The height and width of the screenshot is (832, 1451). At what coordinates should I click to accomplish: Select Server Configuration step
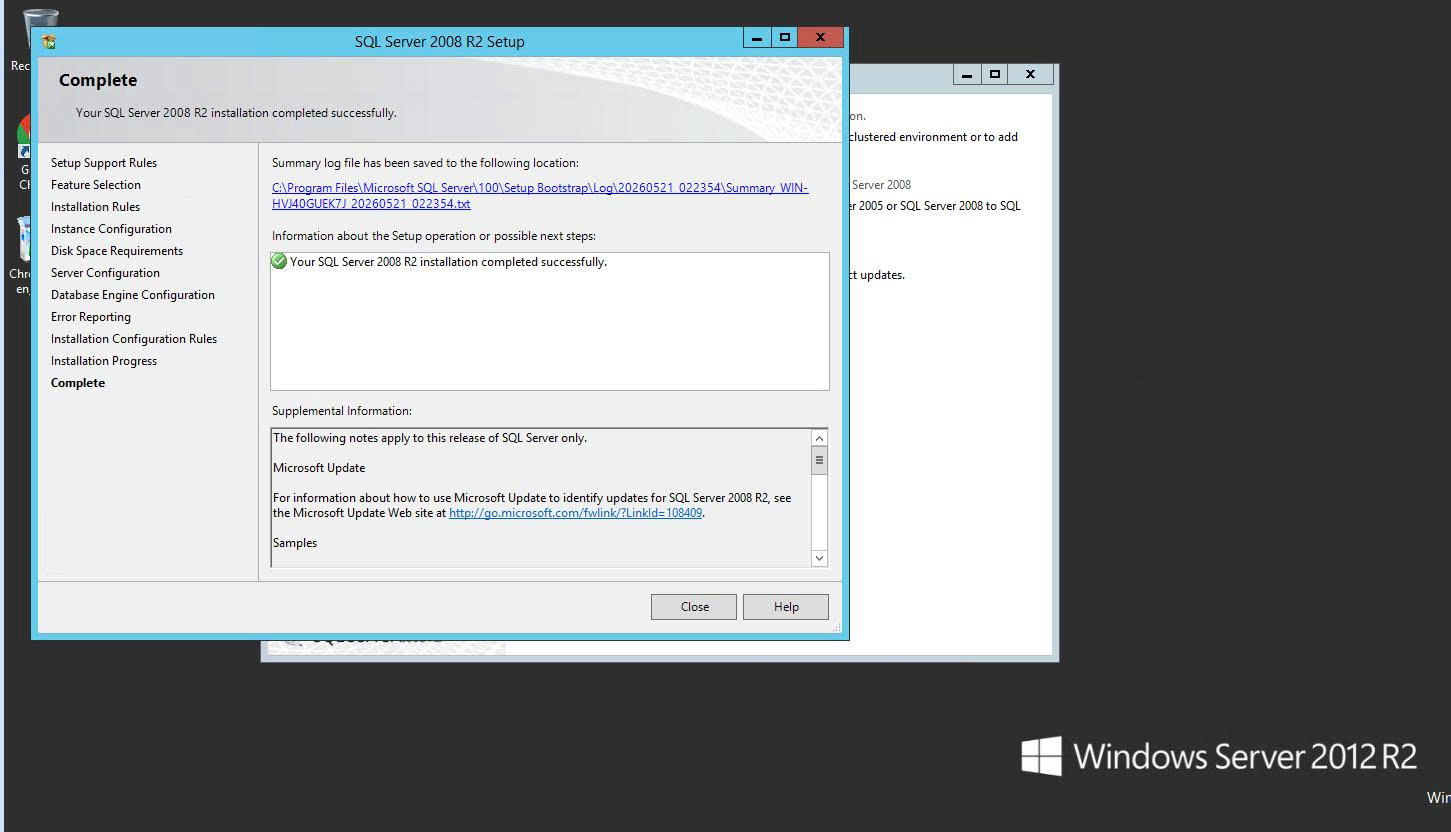click(x=105, y=273)
